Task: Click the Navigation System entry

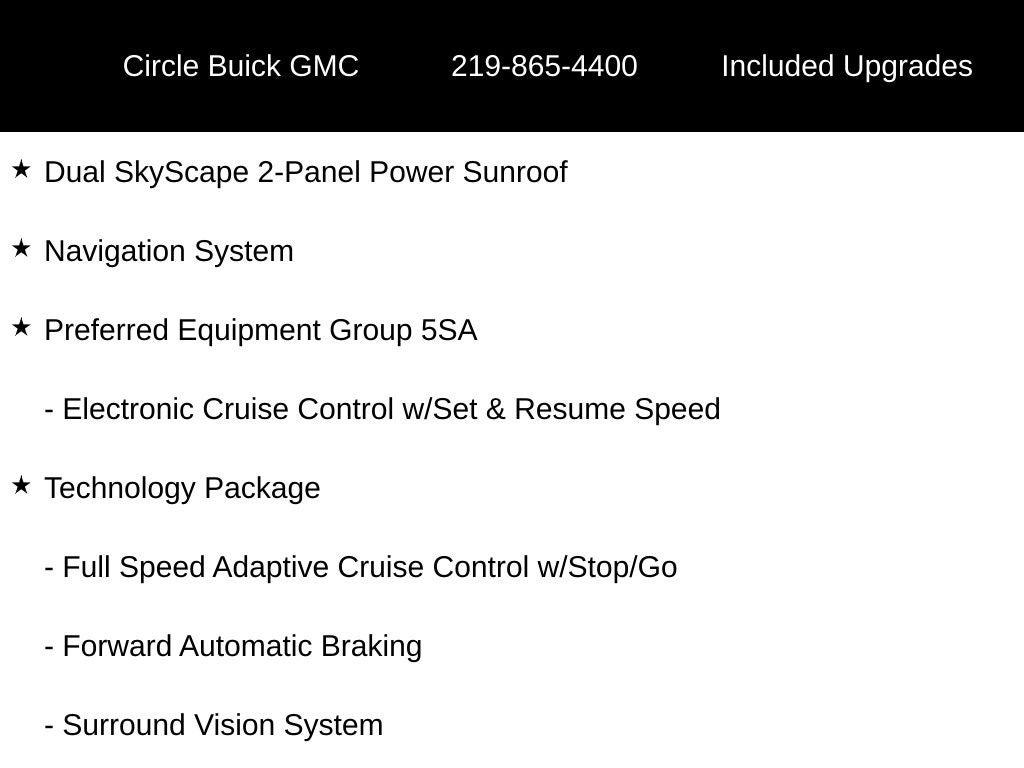Action: [x=169, y=251]
